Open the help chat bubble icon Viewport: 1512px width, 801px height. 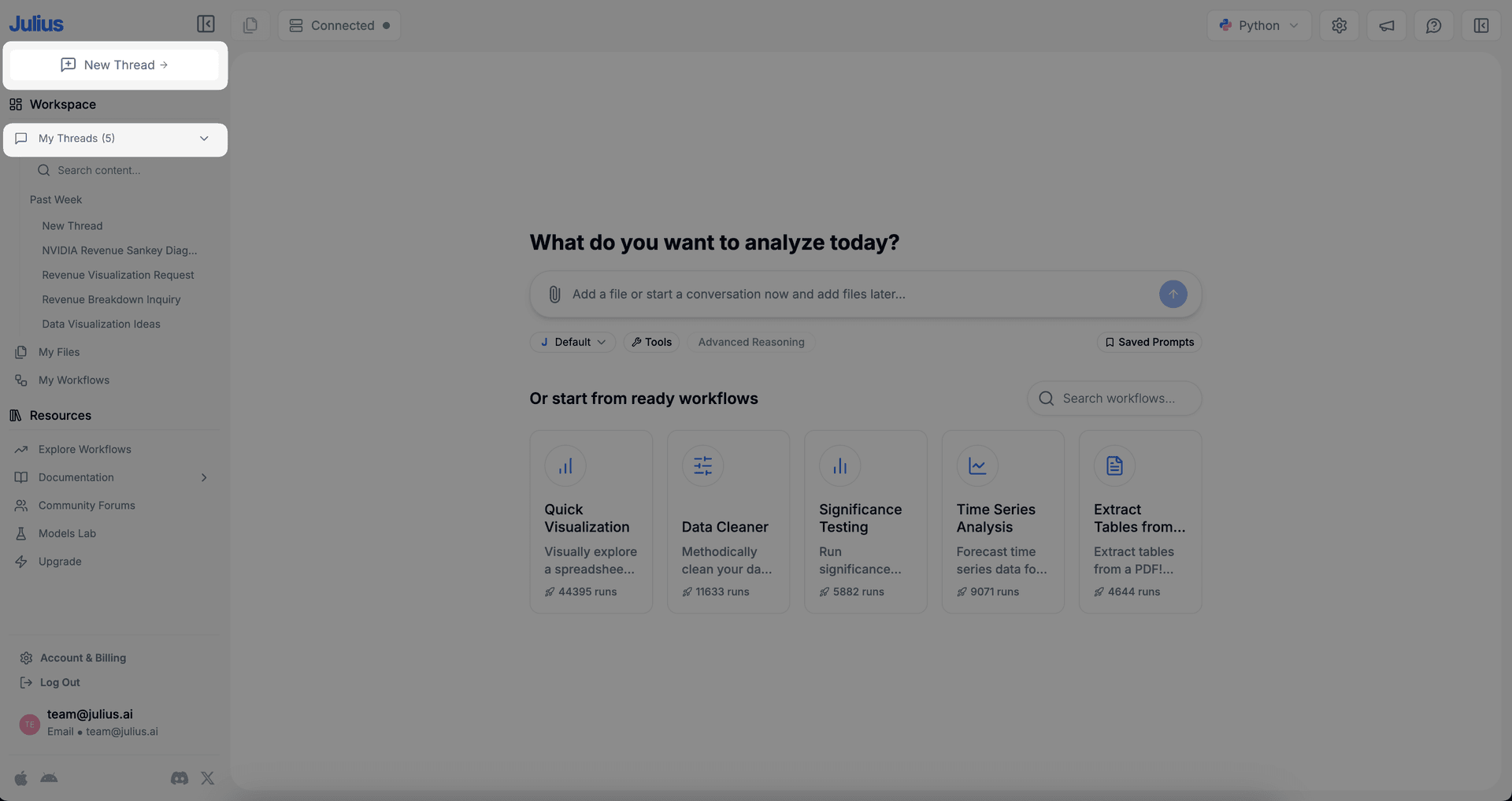[x=1433, y=26]
